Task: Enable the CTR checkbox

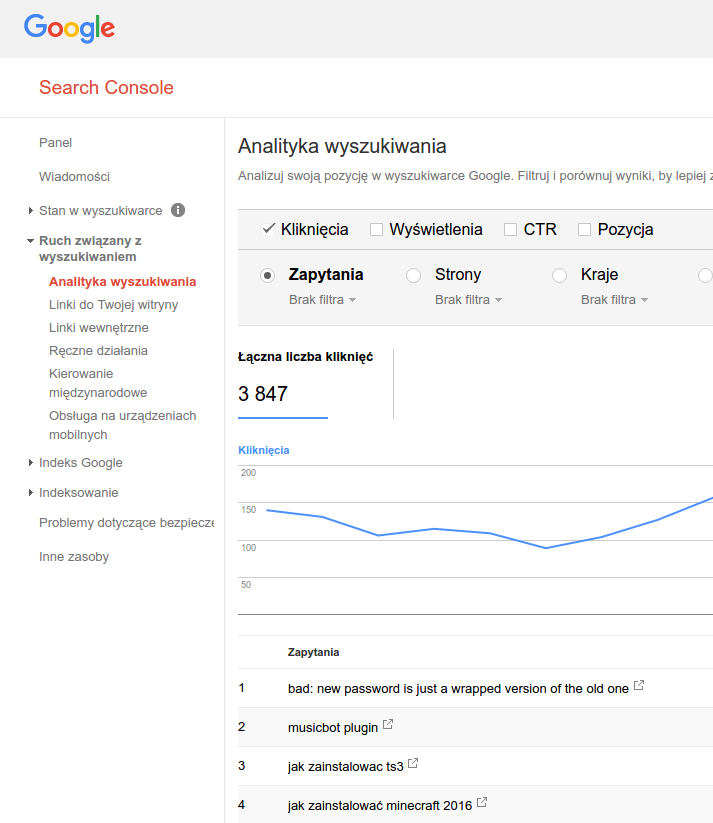Action: (x=511, y=229)
